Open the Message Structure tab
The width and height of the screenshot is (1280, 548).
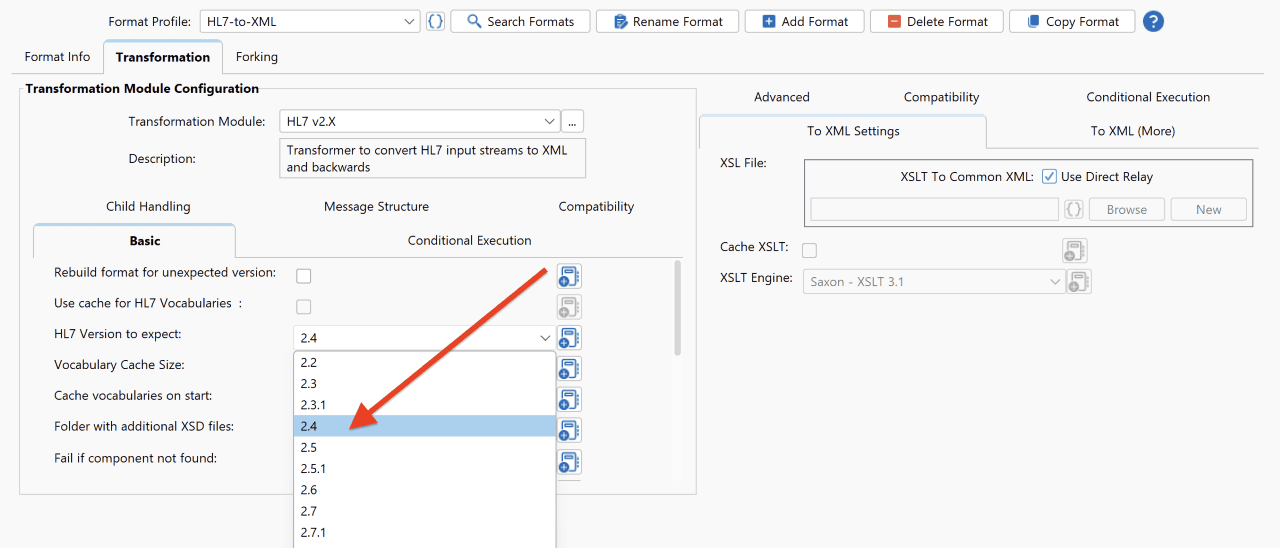coord(376,207)
